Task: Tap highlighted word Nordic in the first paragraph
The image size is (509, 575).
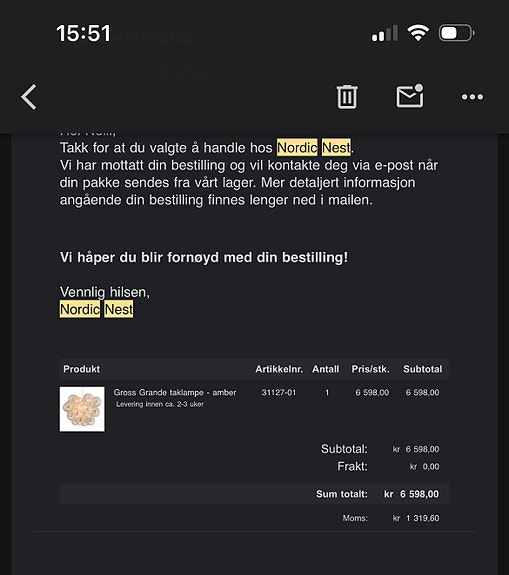Action: pyautogui.click(x=297, y=148)
